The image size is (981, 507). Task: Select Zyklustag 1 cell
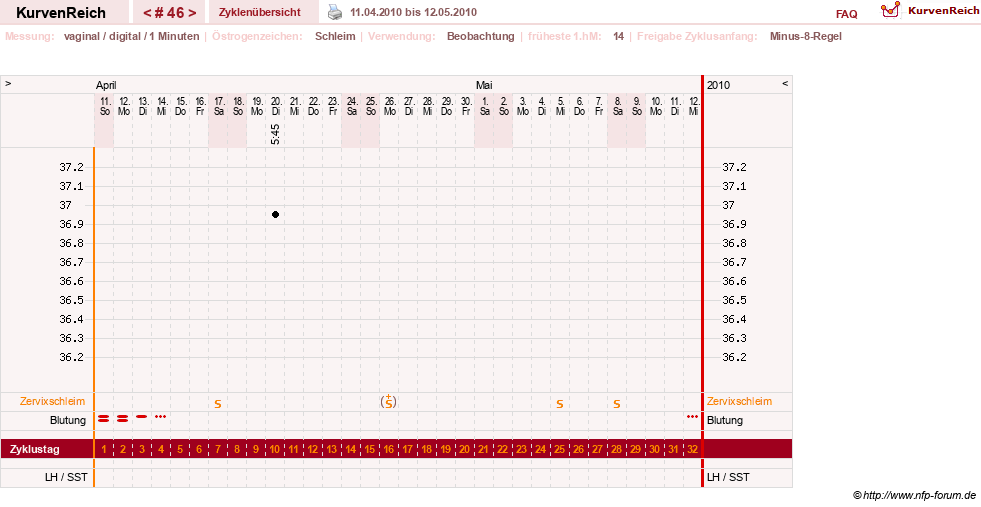104,449
